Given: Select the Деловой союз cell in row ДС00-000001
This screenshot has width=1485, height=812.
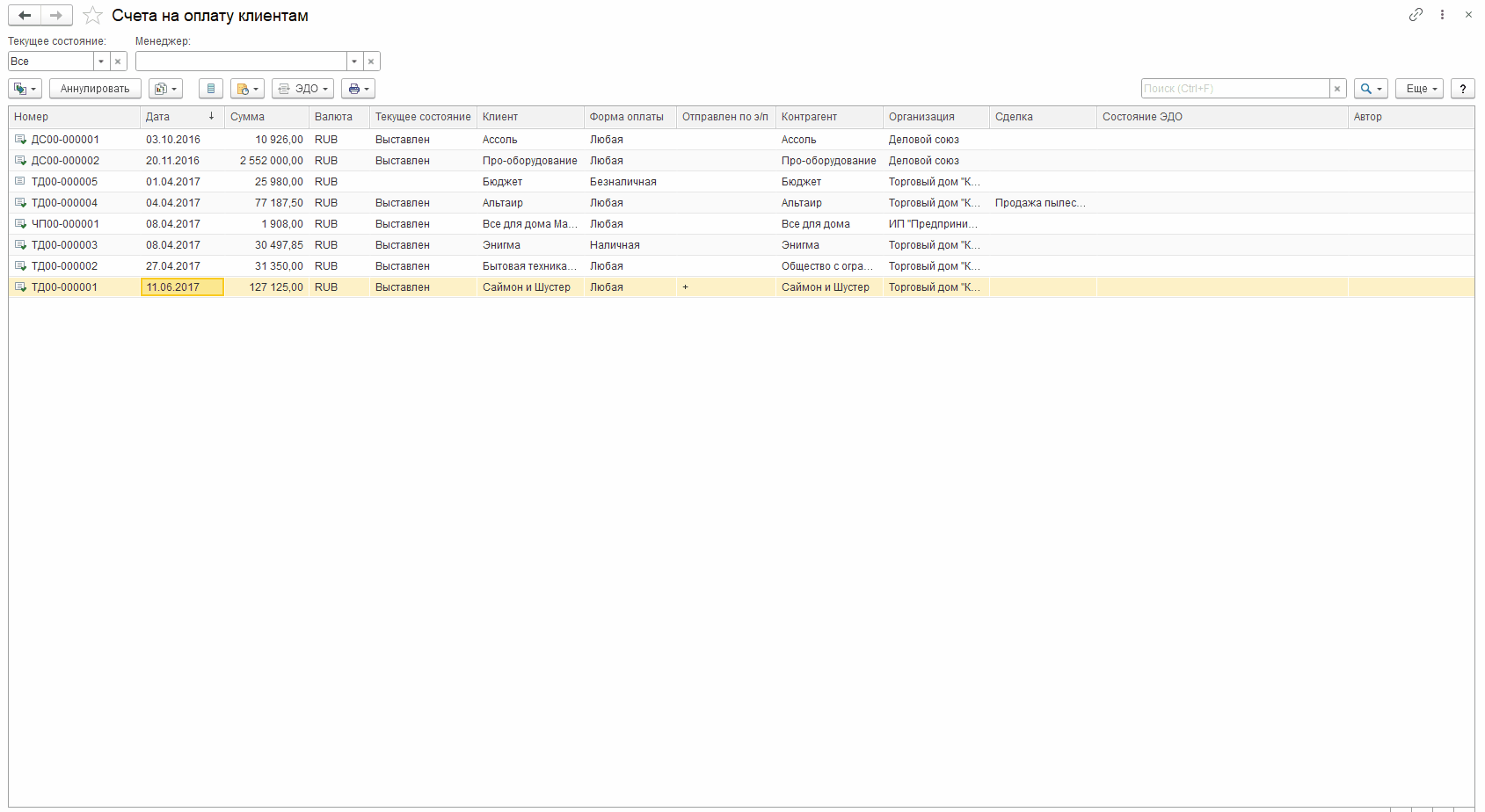Looking at the screenshot, I should 936,140.
